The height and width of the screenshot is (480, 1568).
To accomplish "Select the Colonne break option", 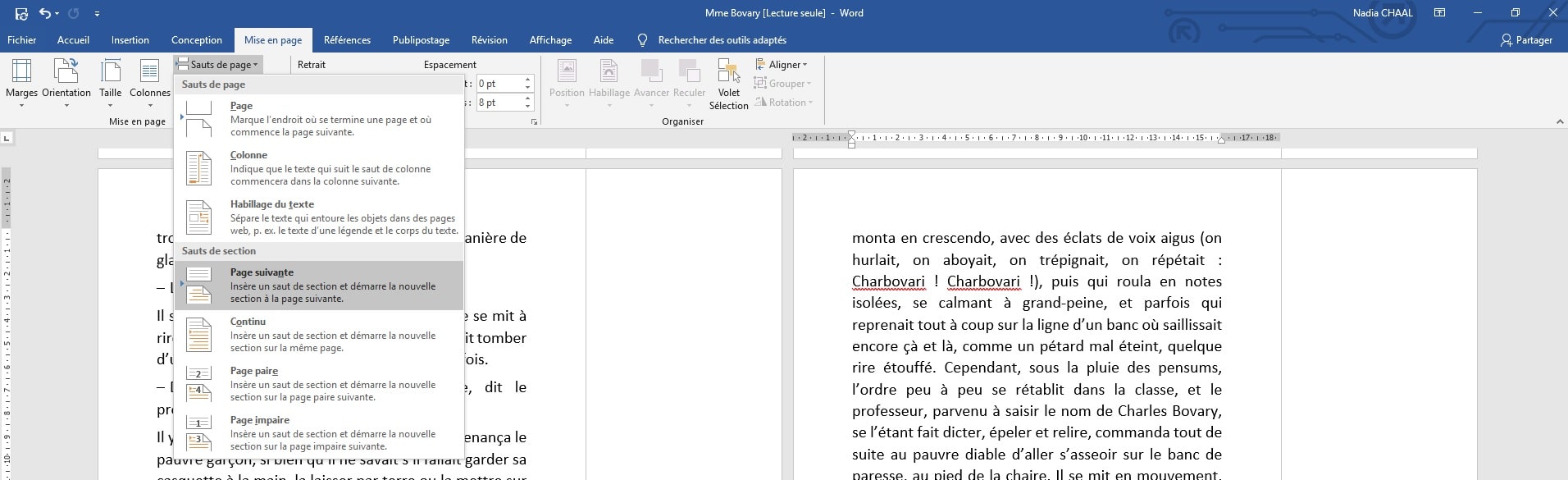I will [x=319, y=167].
